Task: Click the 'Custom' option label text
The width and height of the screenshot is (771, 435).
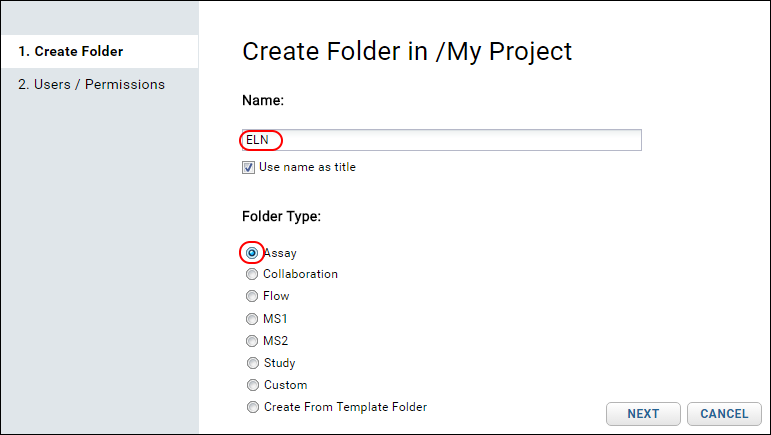Action: [286, 385]
